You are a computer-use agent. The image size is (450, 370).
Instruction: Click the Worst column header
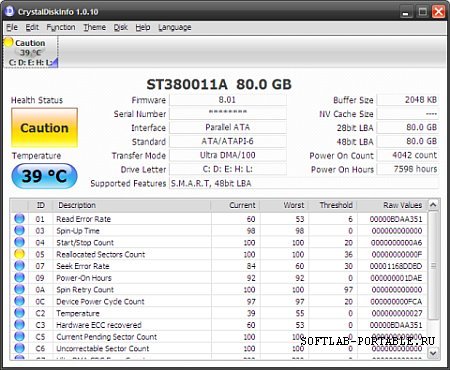pos(284,205)
